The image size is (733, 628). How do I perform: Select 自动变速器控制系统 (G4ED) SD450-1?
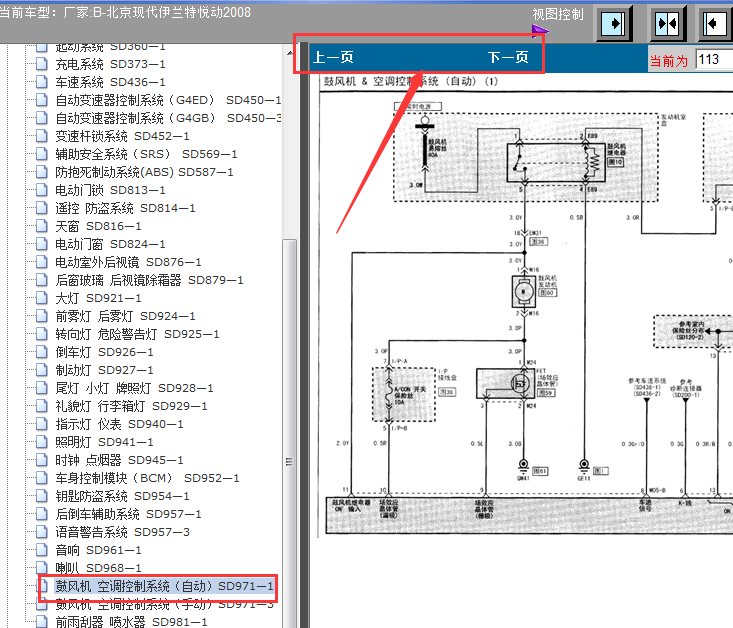(168, 100)
